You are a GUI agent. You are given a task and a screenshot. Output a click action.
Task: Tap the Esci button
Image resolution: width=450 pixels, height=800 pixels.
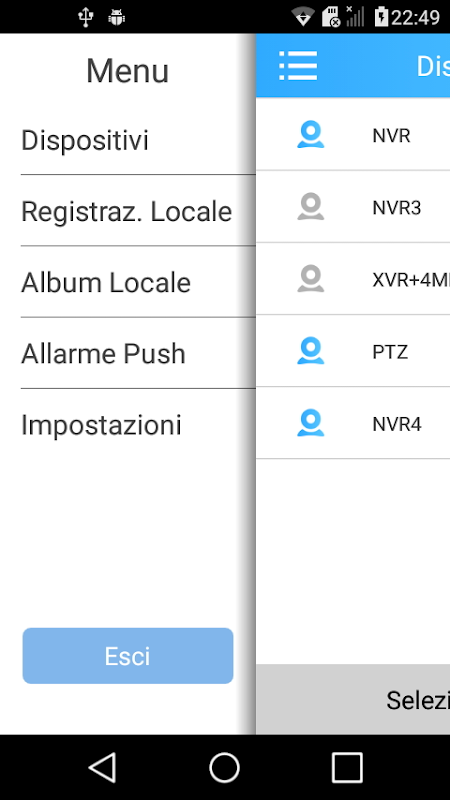pyautogui.click(x=128, y=656)
